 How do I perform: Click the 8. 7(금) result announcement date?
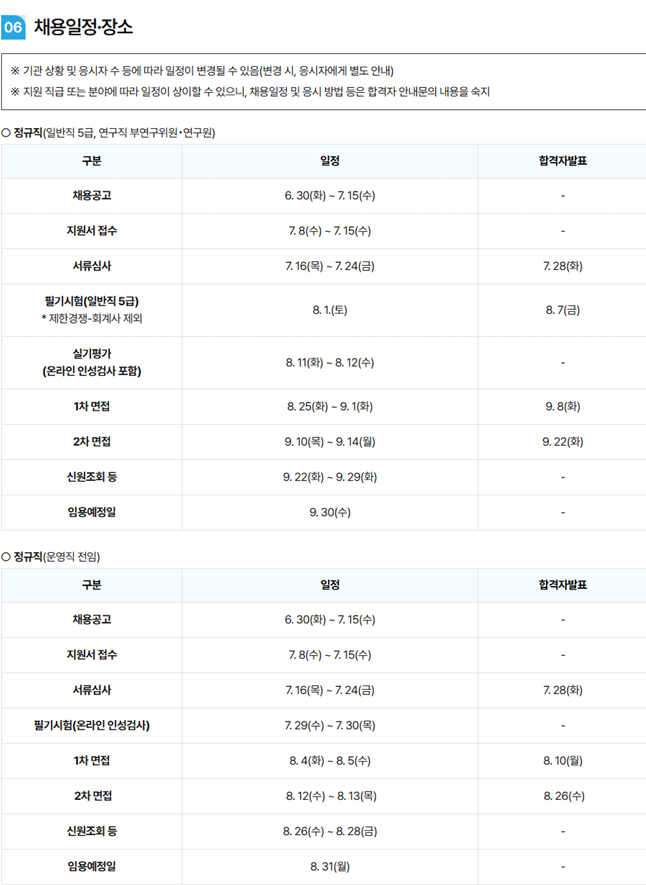click(562, 310)
